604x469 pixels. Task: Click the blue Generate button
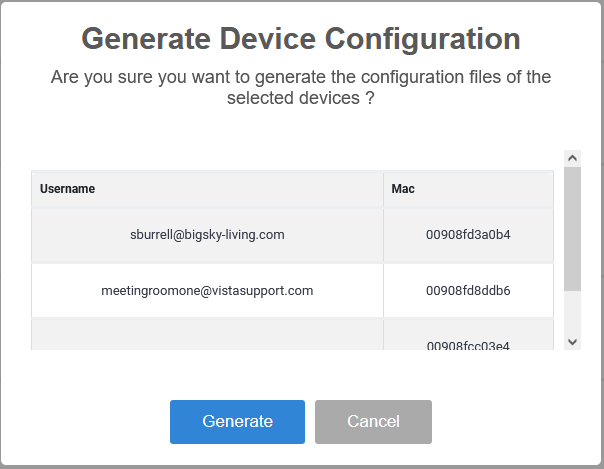point(237,422)
